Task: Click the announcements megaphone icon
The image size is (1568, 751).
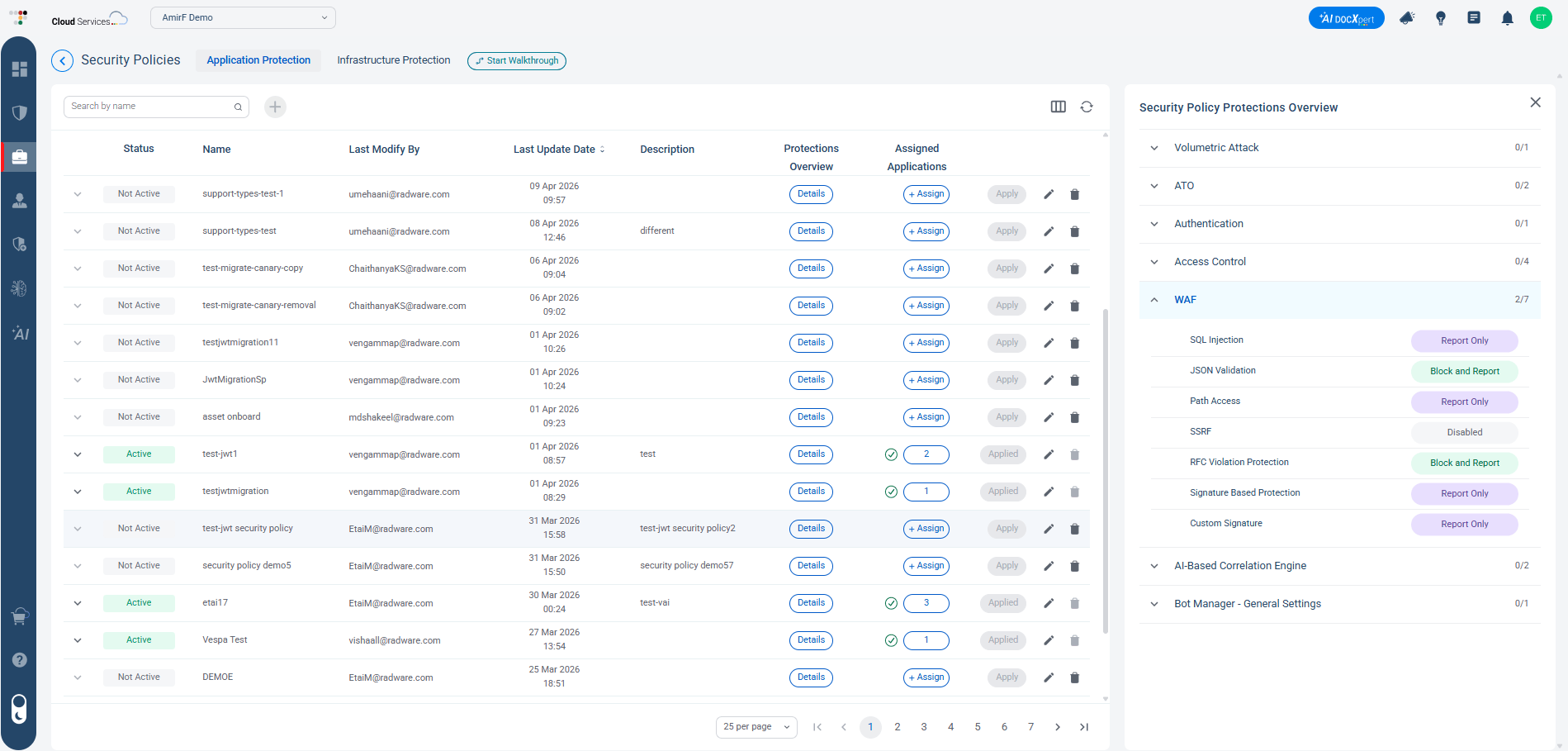Action: coord(1407,17)
